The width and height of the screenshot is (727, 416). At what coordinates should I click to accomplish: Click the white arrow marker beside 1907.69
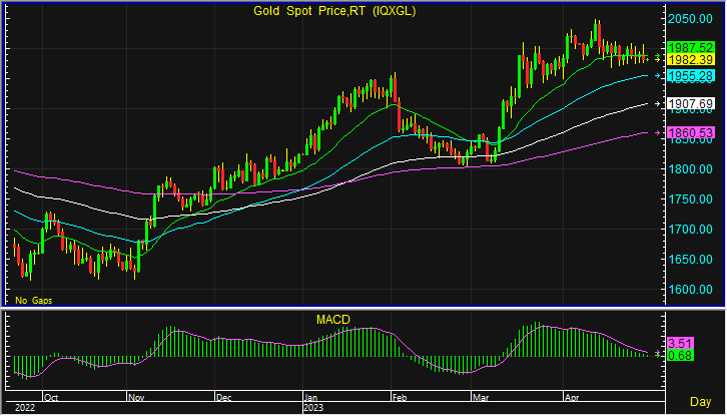(657, 103)
